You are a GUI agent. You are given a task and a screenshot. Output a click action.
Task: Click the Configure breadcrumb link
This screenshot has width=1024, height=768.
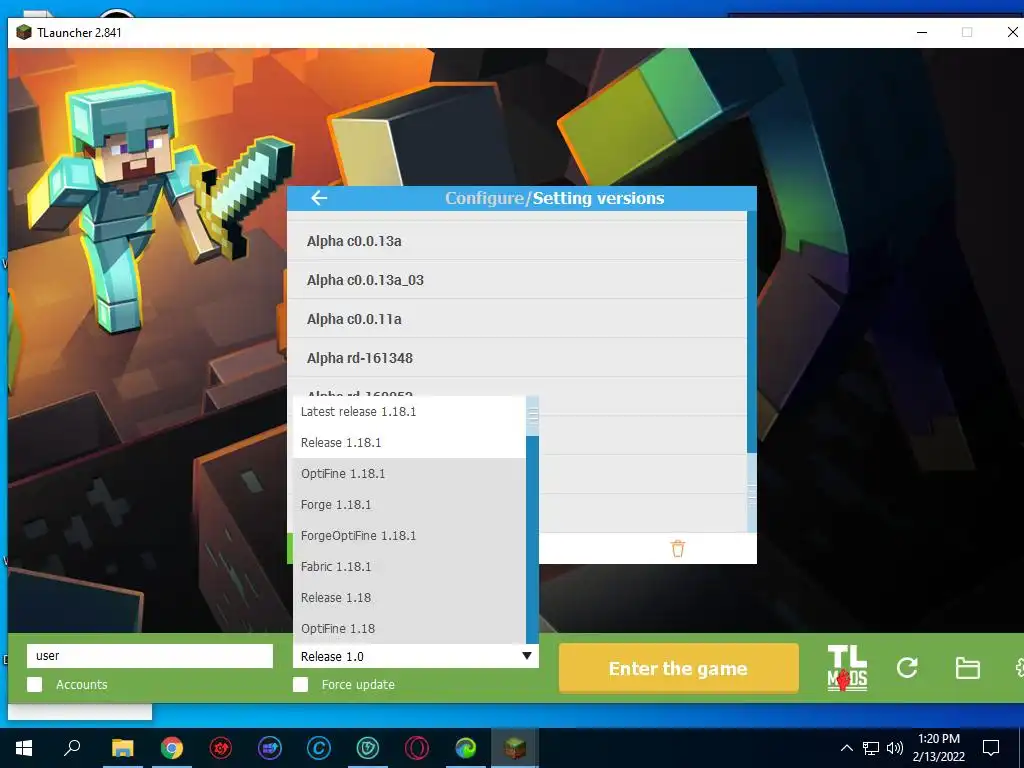point(485,198)
